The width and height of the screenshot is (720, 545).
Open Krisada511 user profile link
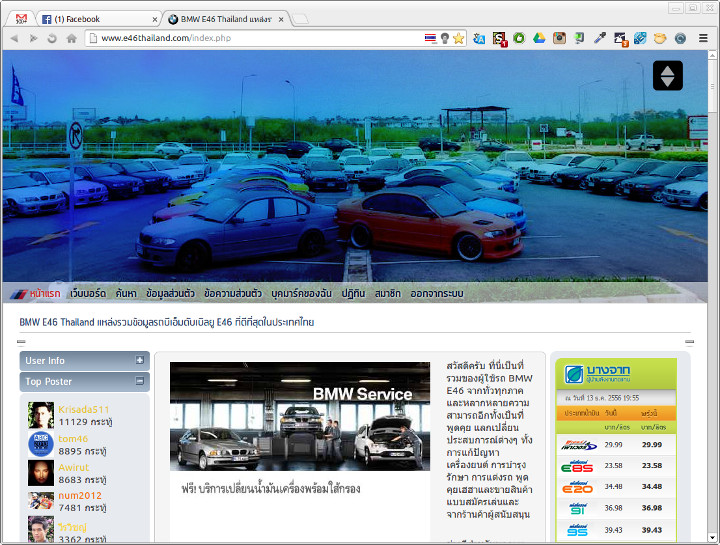coord(84,409)
